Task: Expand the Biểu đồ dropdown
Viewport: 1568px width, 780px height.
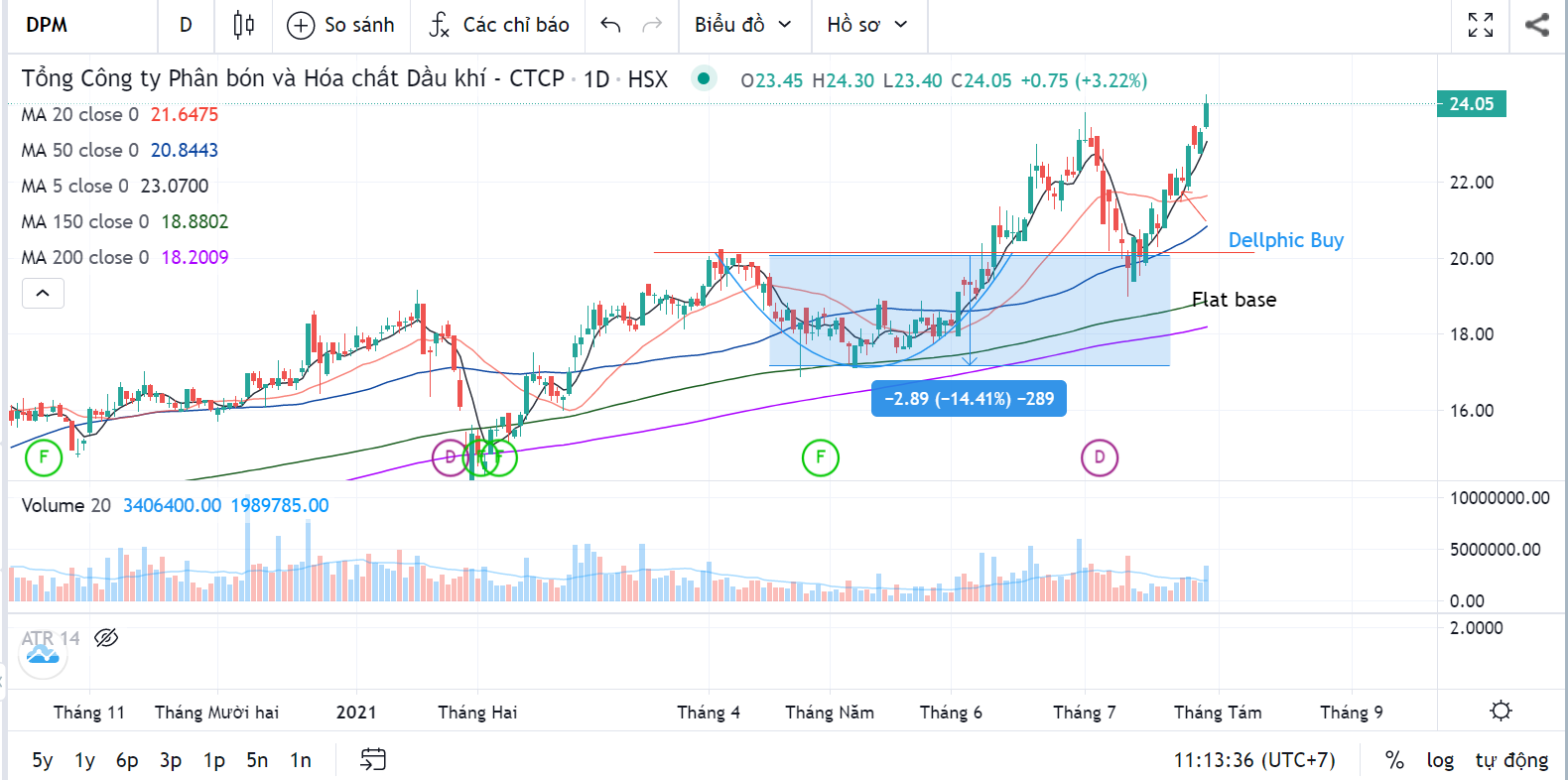Action: pyautogui.click(x=743, y=25)
